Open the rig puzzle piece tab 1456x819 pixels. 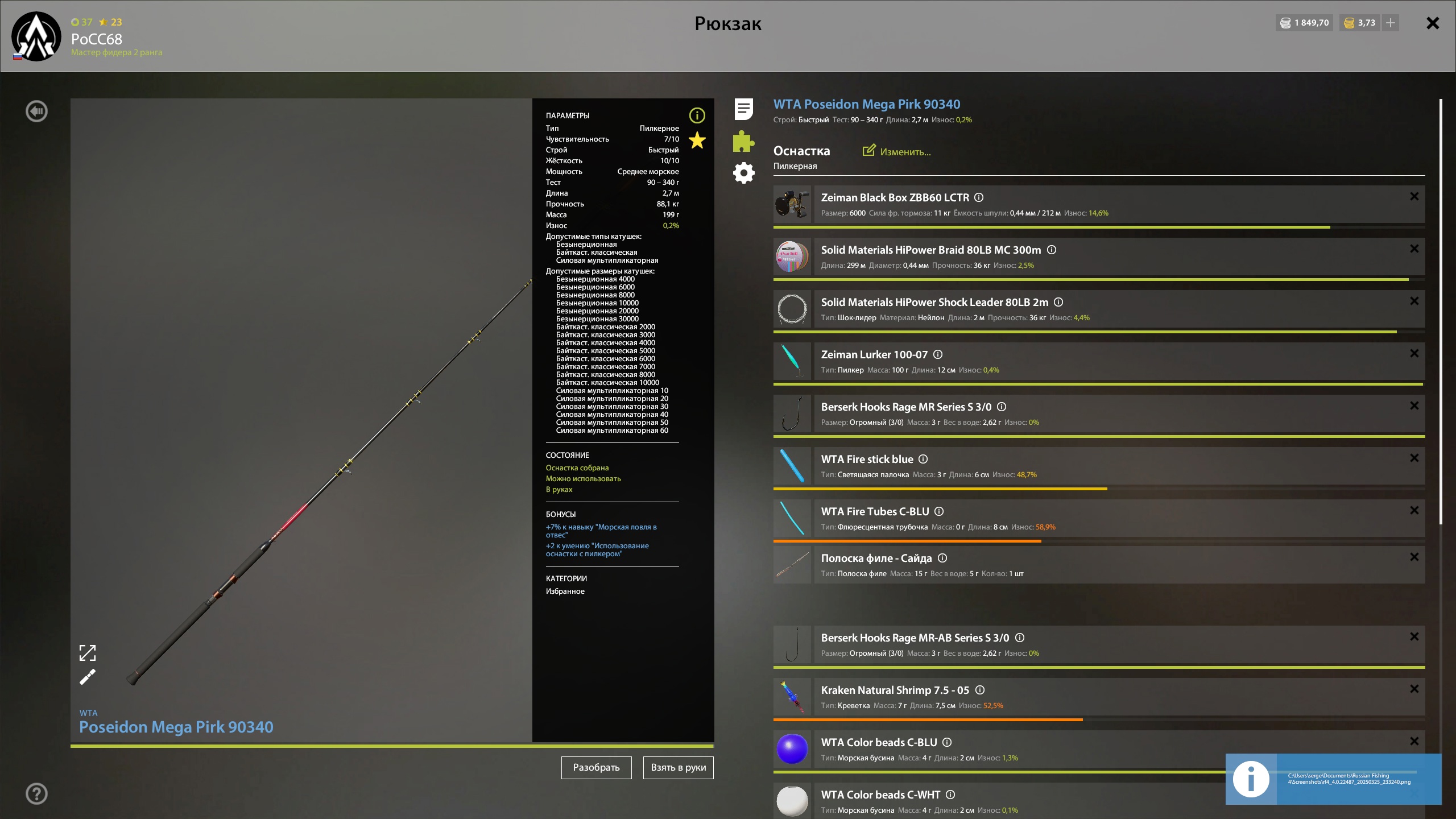coord(744,141)
